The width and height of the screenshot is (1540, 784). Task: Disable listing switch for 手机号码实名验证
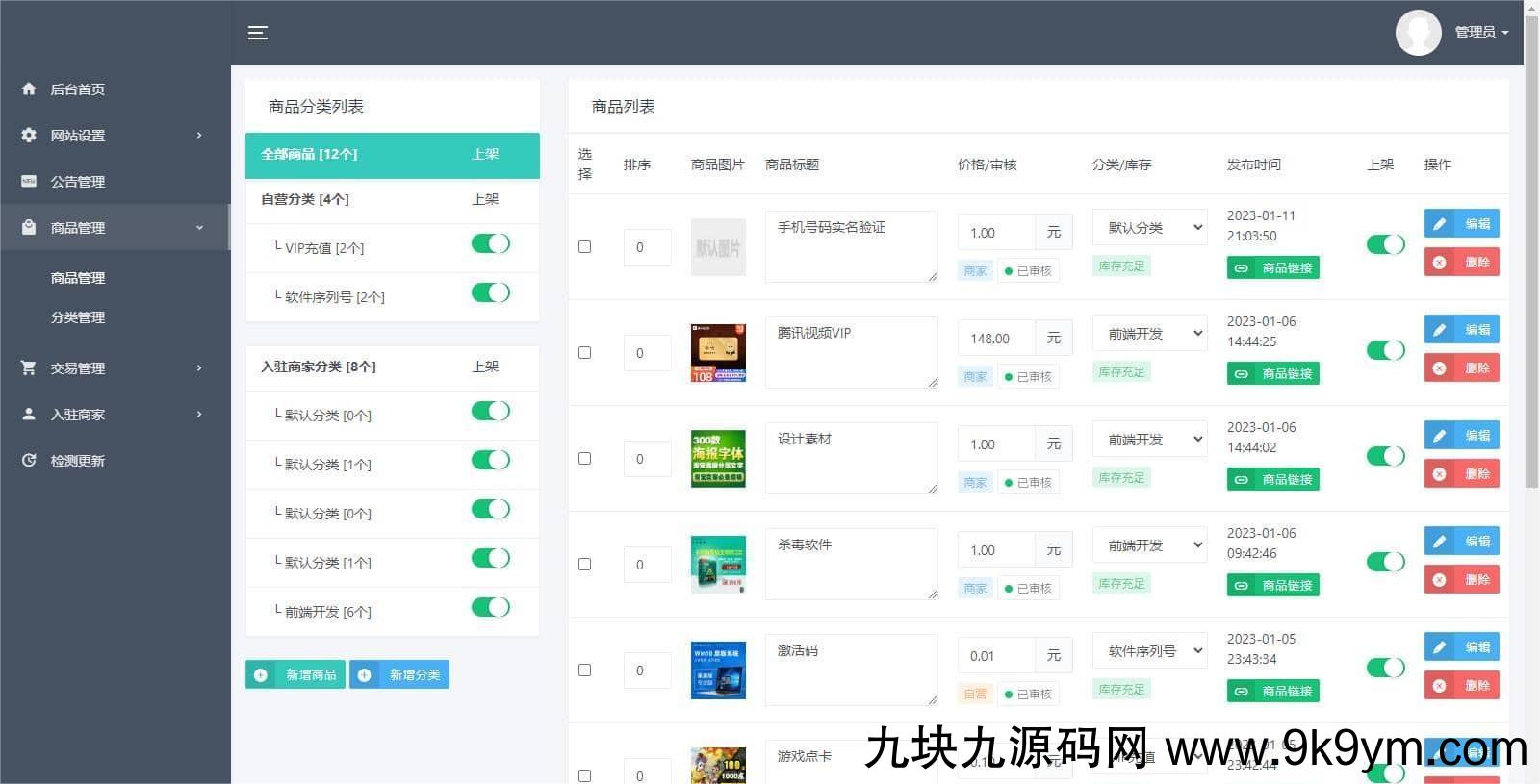click(x=1386, y=244)
